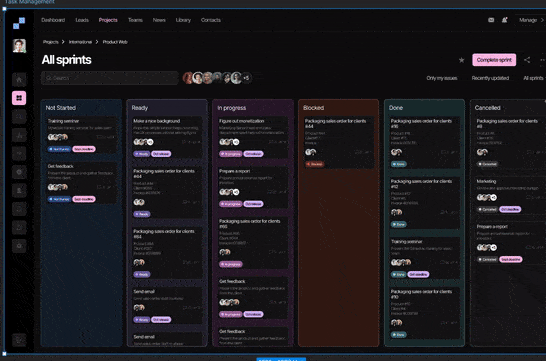Toggle the Recently updated filter
Viewport: 546px width, 361px height.
pos(490,78)
